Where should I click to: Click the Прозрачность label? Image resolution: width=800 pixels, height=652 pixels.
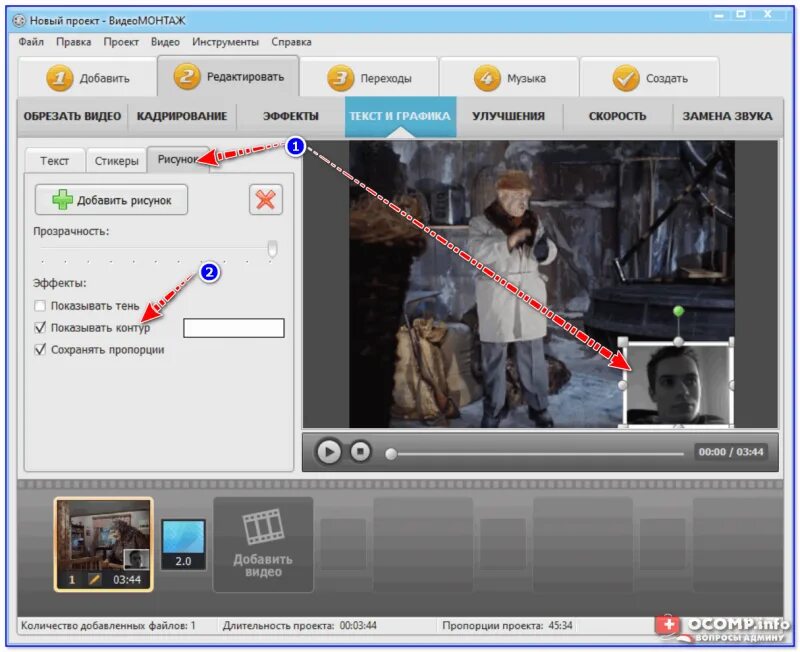(x=71, y=231)
